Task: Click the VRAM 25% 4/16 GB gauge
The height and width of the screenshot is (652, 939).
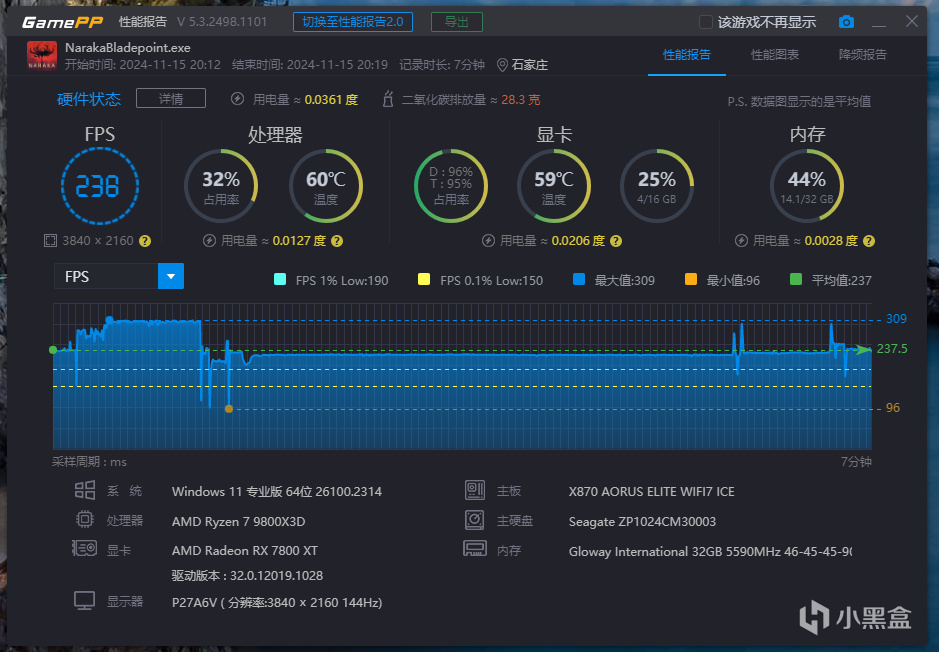Action: coord(656,186)
